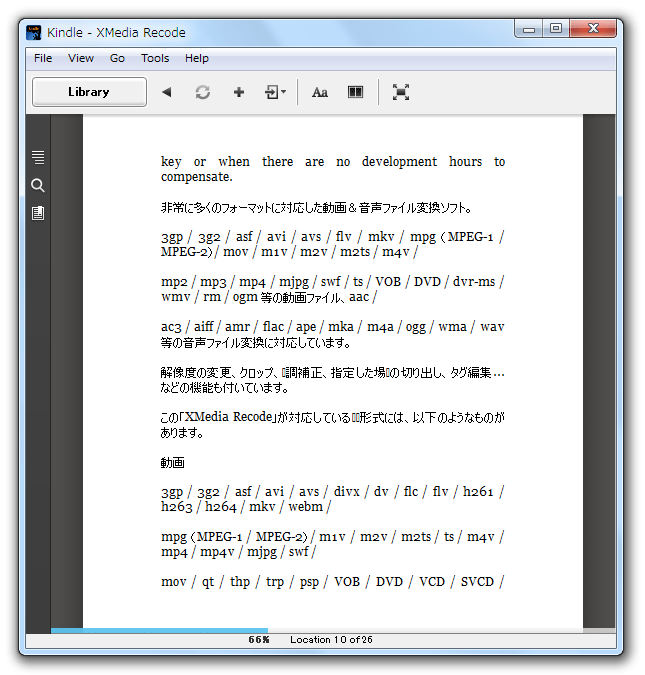Open the Go menu
Screen dimensions: 645x675
pyautogui.click(x=117, y=58)
